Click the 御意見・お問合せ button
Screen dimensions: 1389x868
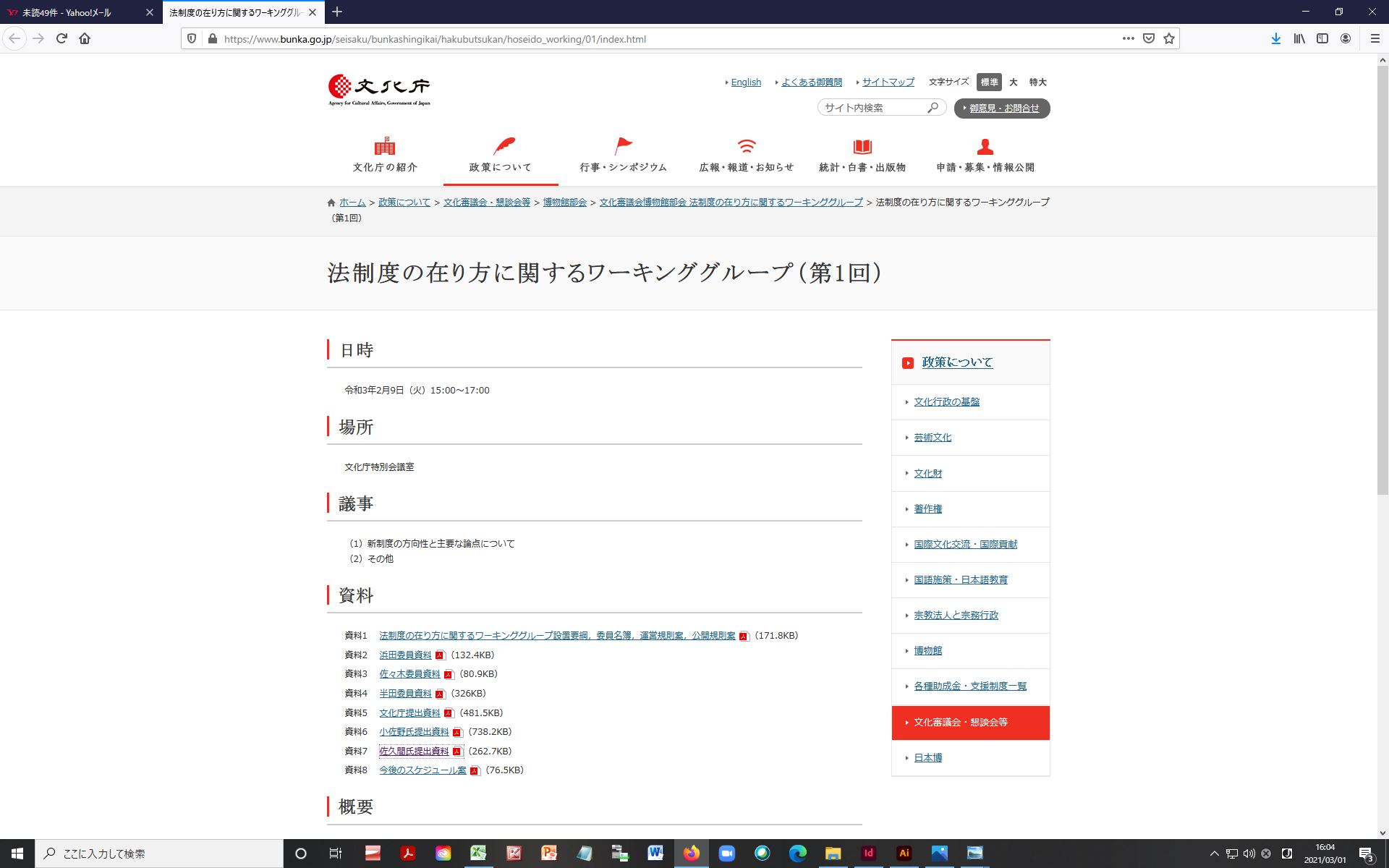[1002, 108]
